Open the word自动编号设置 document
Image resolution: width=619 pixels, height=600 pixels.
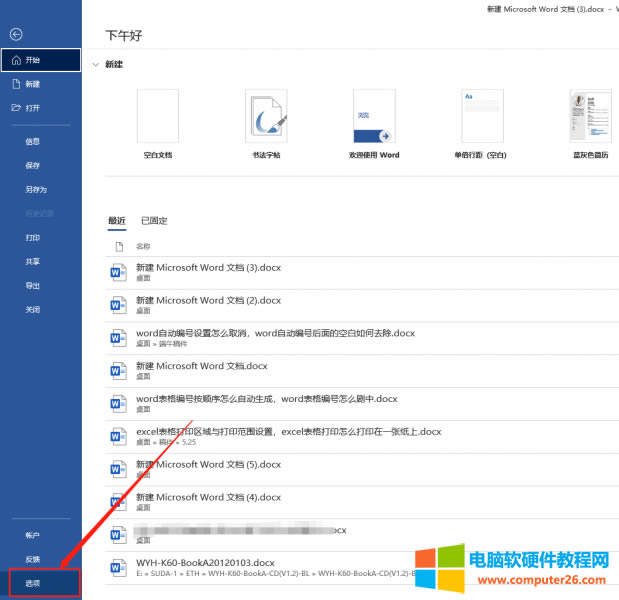pyautogui.click(x=275, y=333)
